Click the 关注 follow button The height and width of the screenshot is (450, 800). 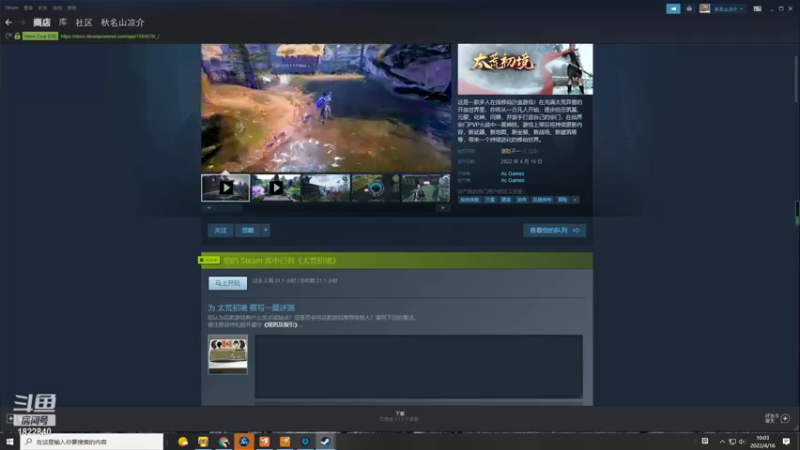[x=220, y=231]
